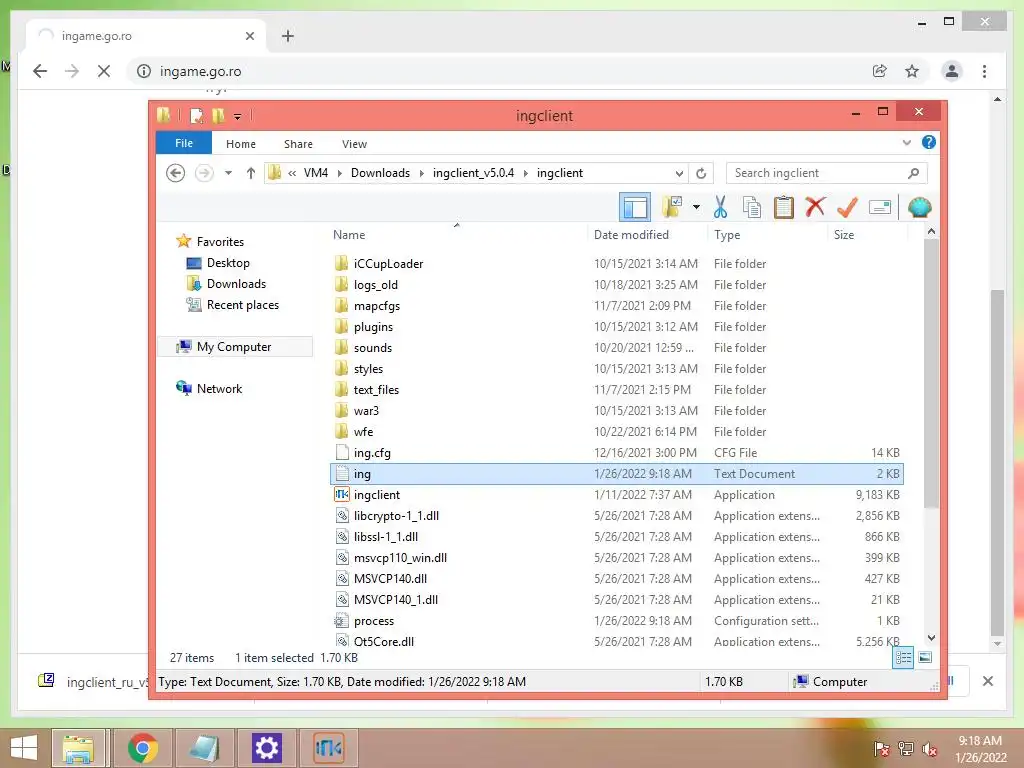This screenshot has height=768, width=1024.
Task: Open the Chrome profile avatar menu
Action: tap(952, 71)
